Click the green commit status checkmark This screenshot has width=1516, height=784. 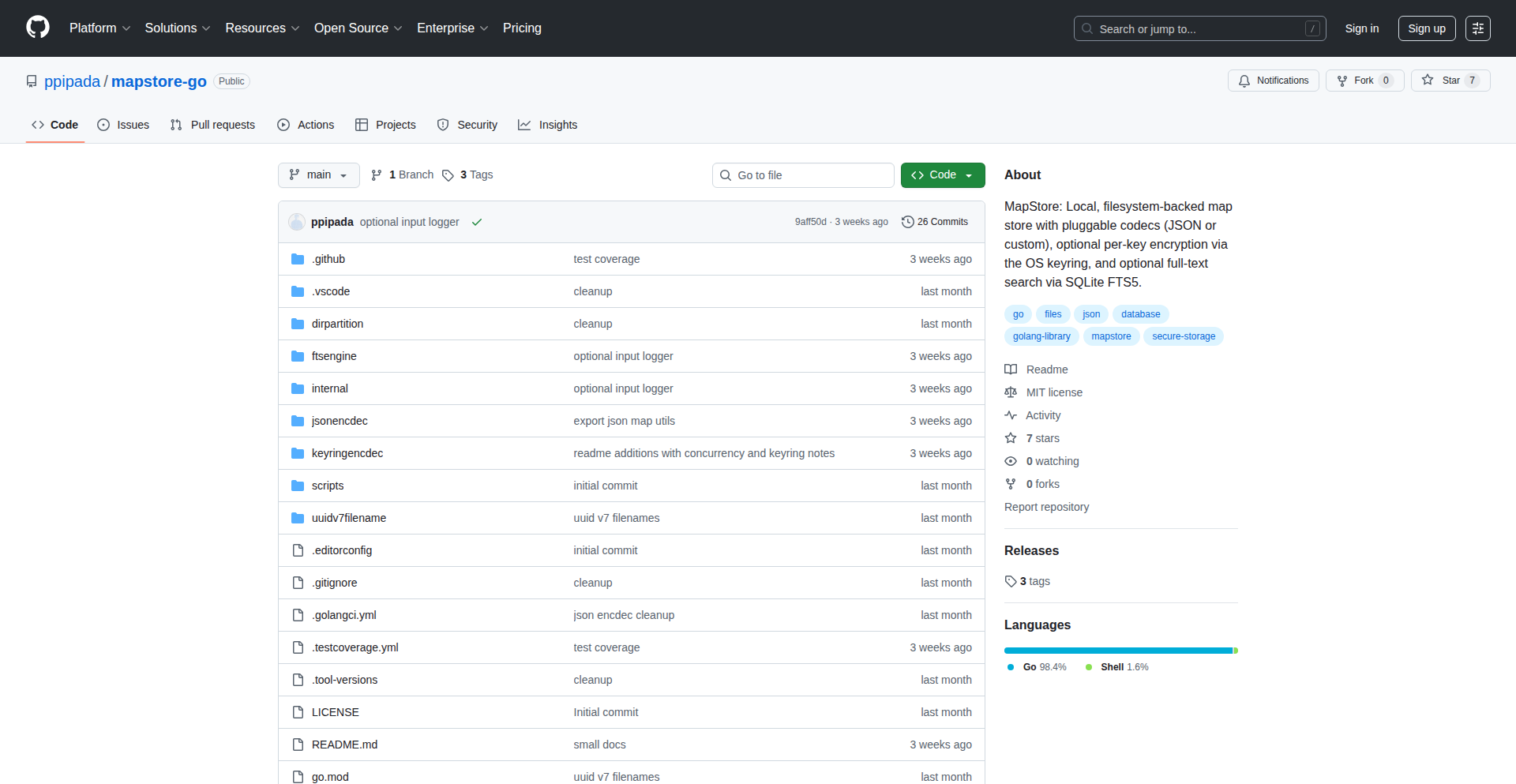coord(477,223)
